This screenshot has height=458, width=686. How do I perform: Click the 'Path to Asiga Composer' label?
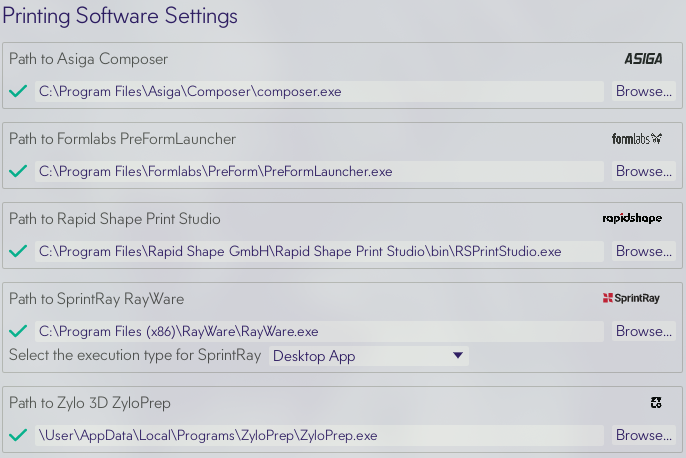(88, 59)
